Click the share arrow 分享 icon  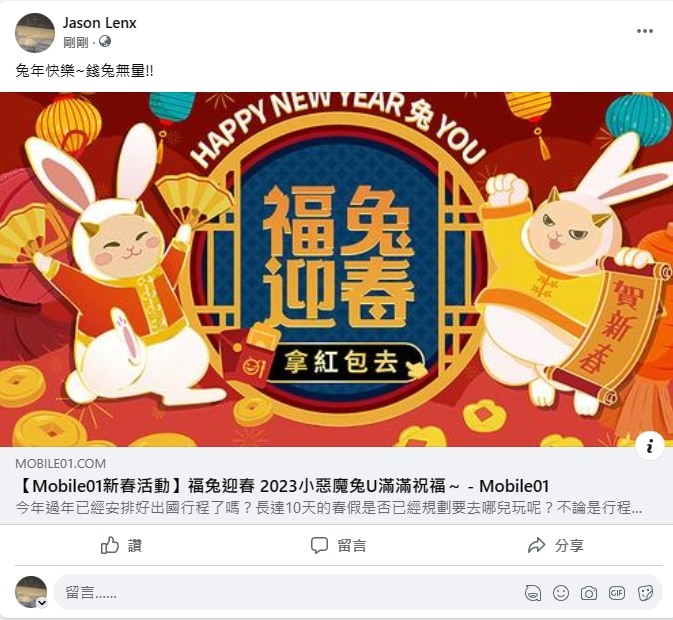(x=537, y=545)
